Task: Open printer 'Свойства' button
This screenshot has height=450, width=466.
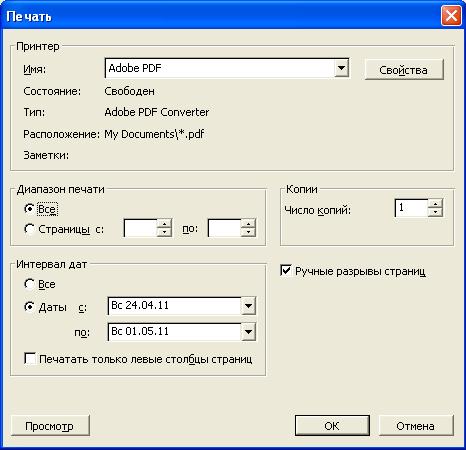Action: [404, 70]
